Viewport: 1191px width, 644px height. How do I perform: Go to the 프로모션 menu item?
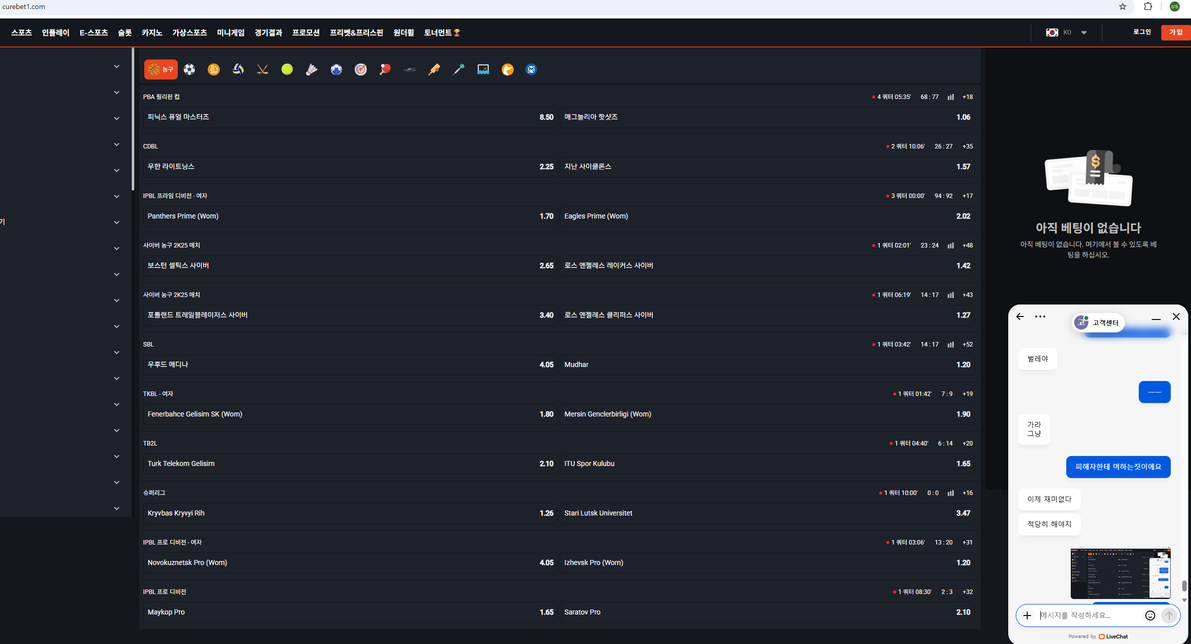tap(306, 33)
